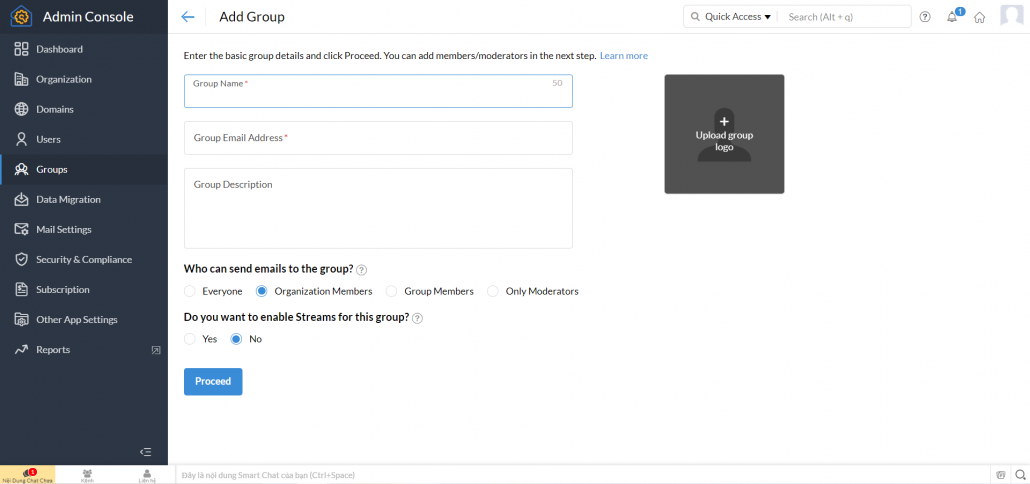This screenshot has height=484, width=1030.
Task: Click the Smart Chat input bar
Action: coord(582,475)
